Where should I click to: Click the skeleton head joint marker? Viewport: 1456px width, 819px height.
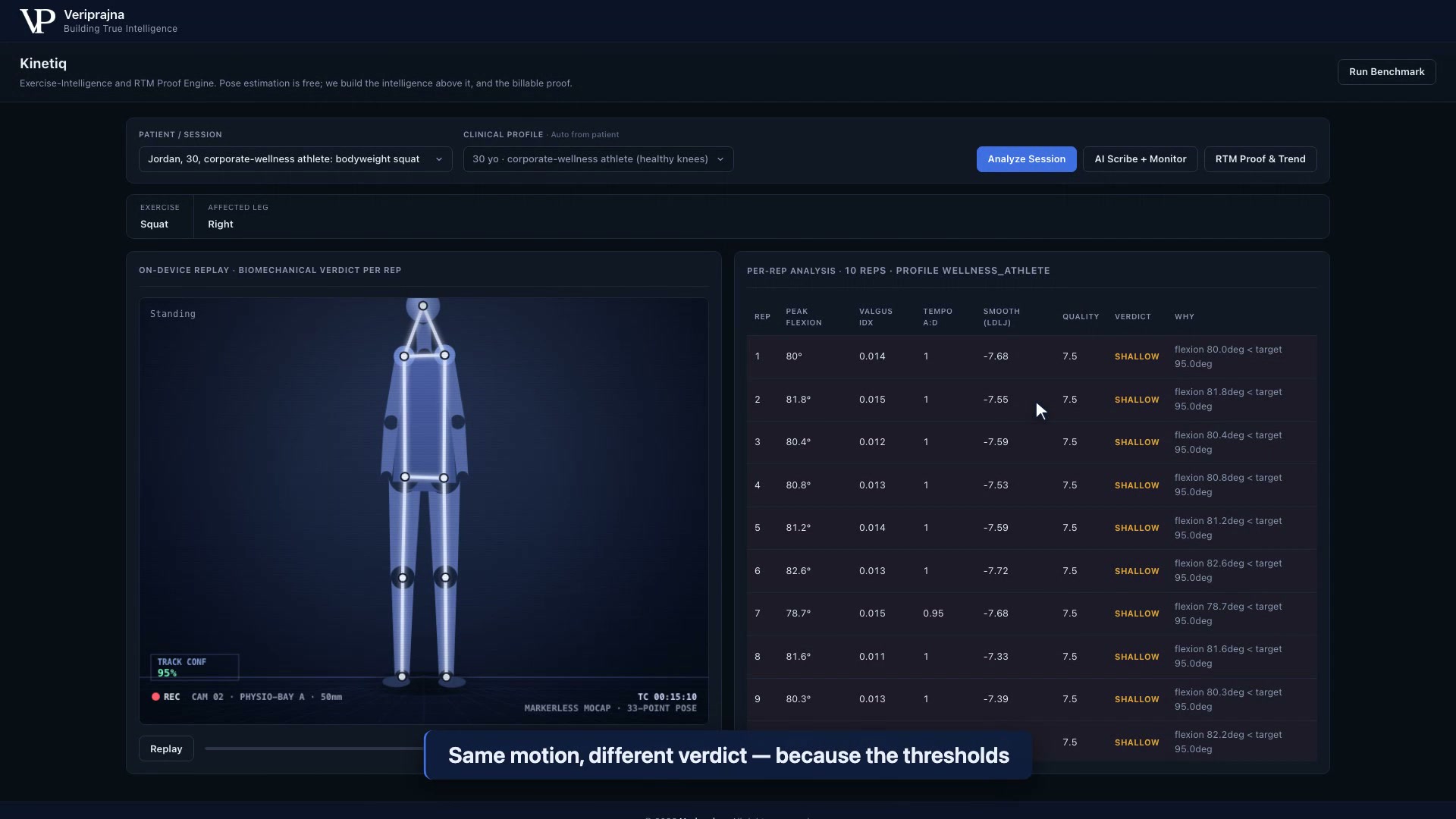tap(423, 306)
